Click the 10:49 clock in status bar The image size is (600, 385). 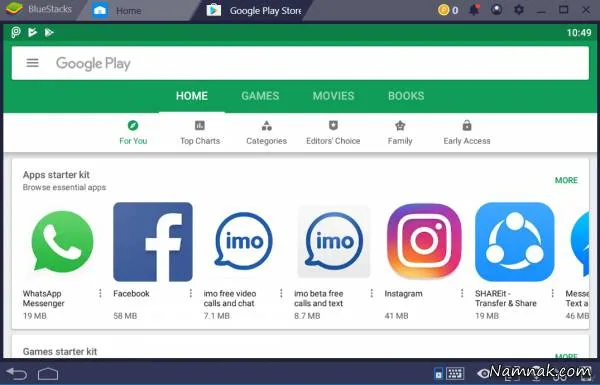point(579,33)
